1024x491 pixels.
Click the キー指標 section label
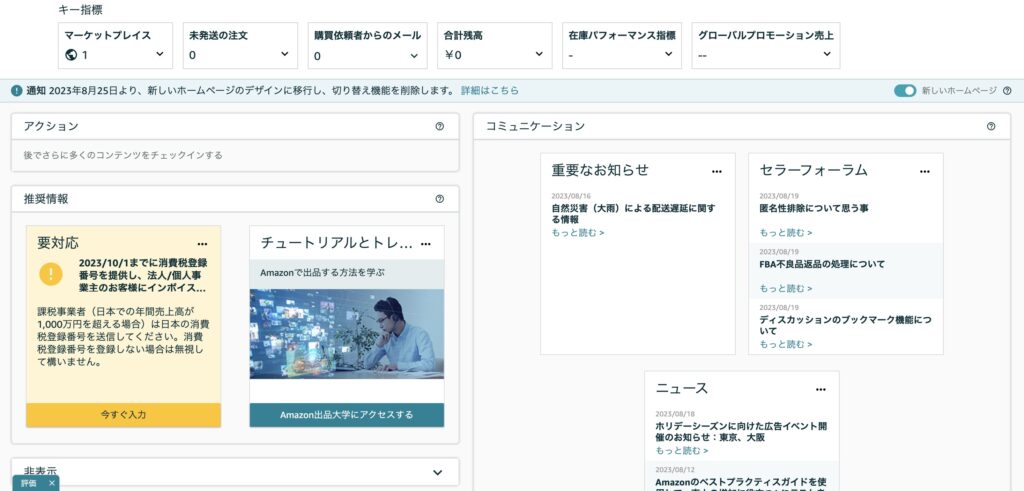tap(80, 10)
